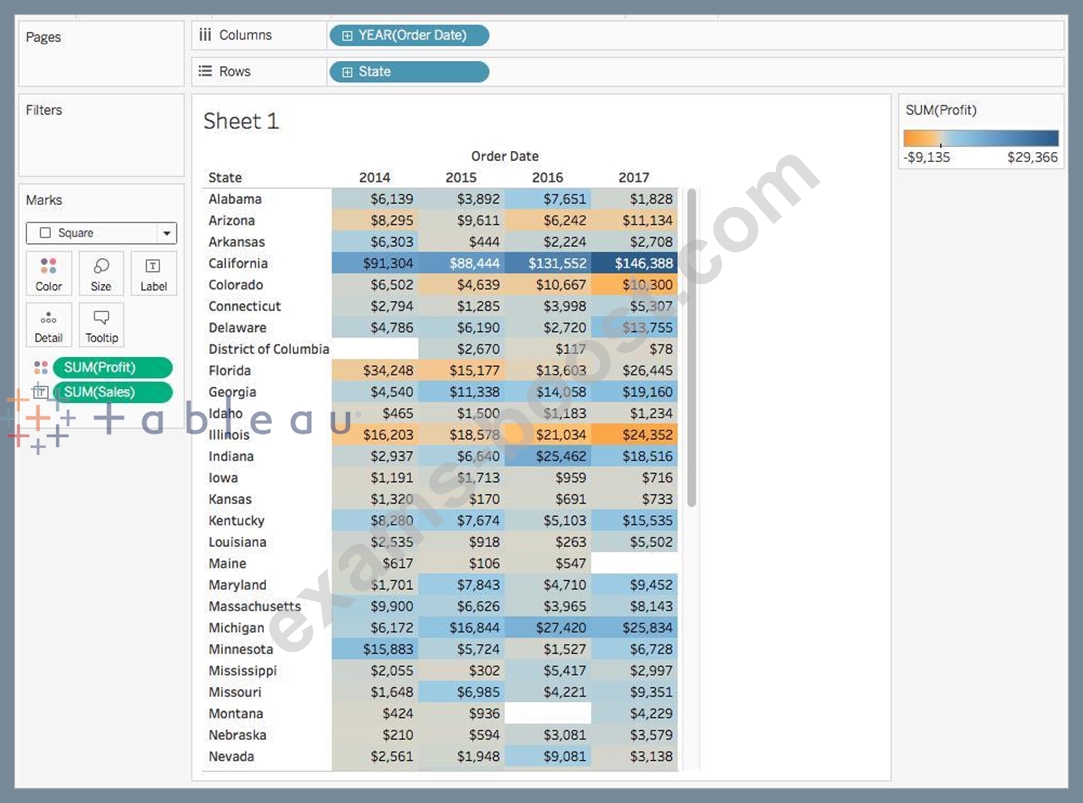1083x803 pixels.
Task: Click the Marks card title
Action: coord(44,200)
